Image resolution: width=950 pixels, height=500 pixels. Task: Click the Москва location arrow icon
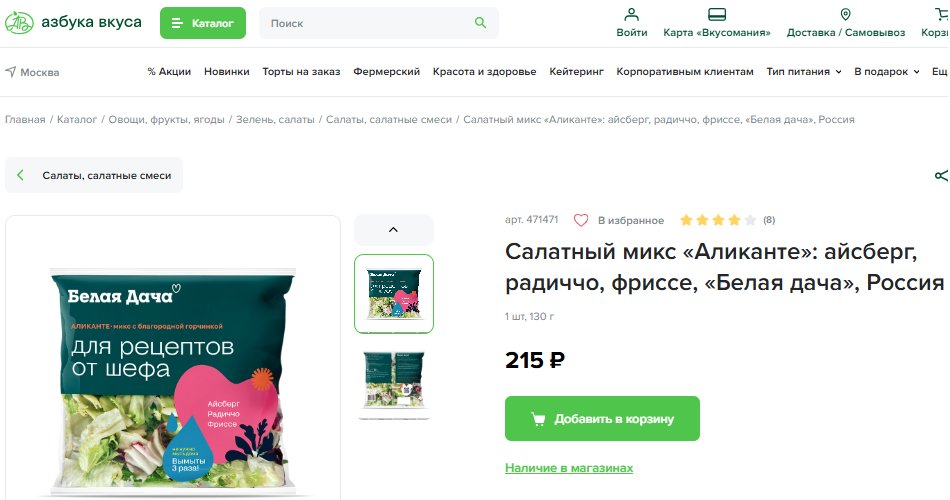(x=11, y=72)
